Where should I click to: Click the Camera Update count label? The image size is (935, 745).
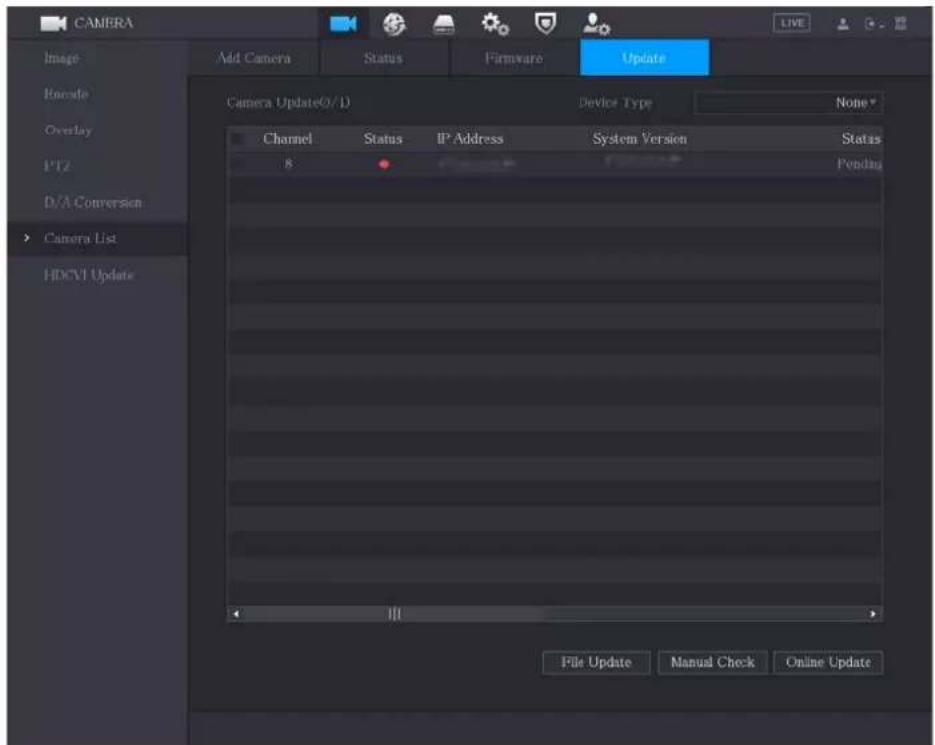(288, 103)
